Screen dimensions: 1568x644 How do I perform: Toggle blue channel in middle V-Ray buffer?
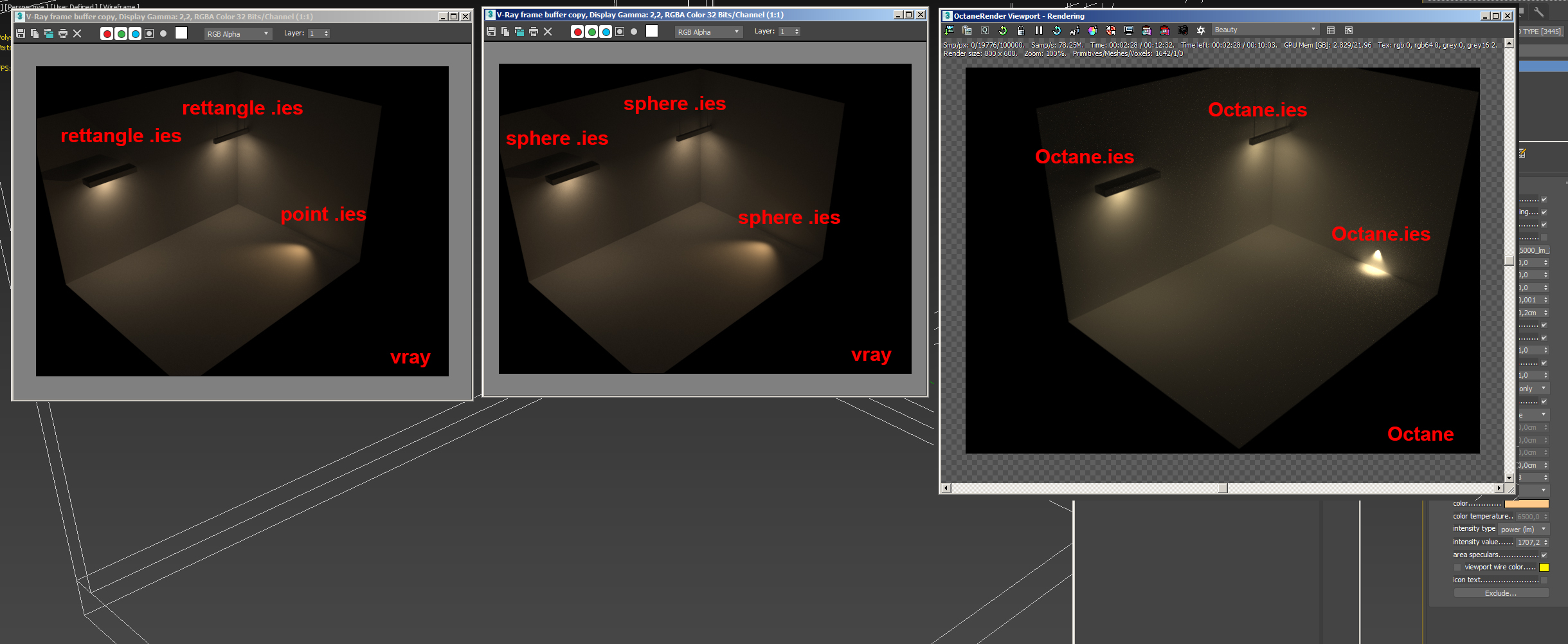(x=606, y=32)
